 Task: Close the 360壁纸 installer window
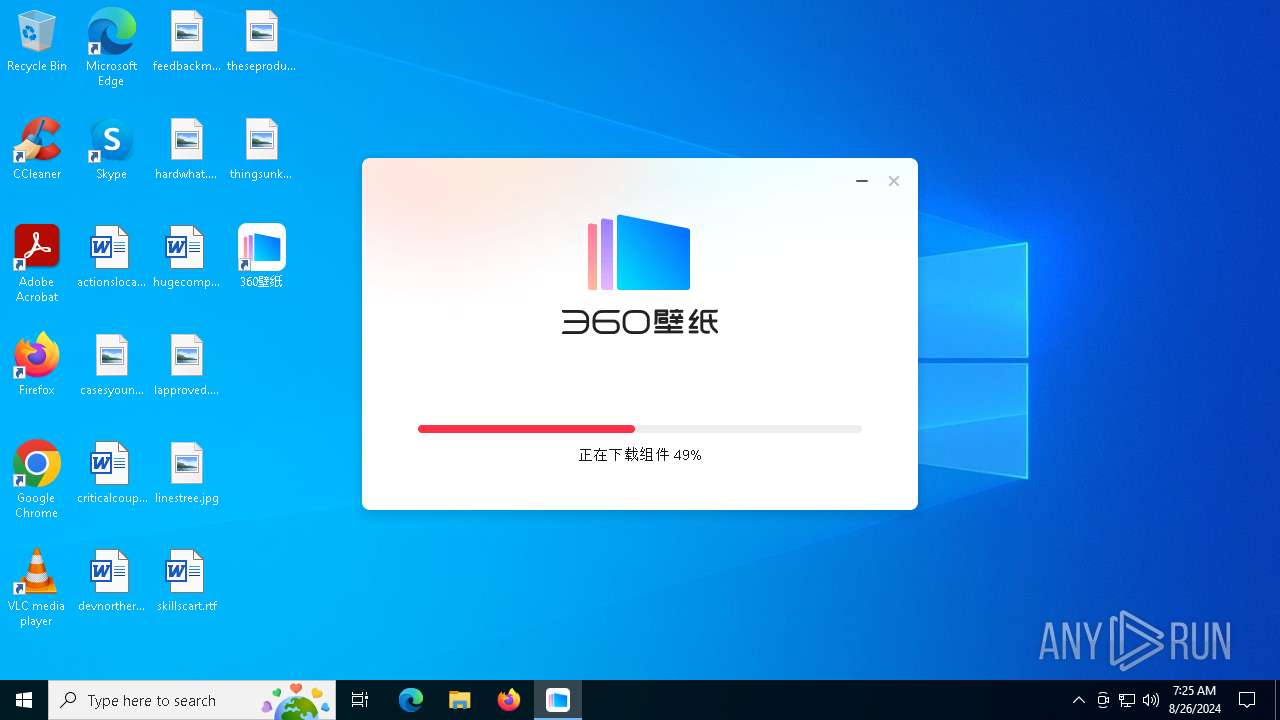(894, 181)
